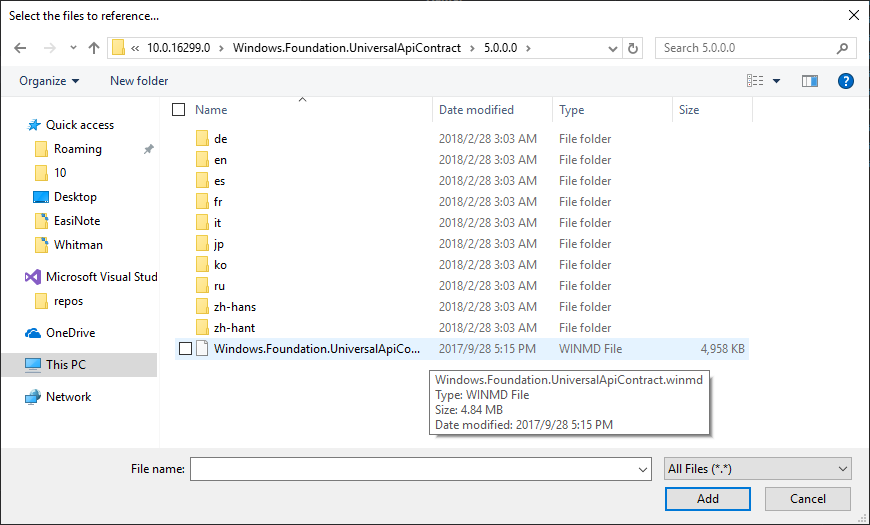
Task: Click the Add button
Action: [708, 498]
